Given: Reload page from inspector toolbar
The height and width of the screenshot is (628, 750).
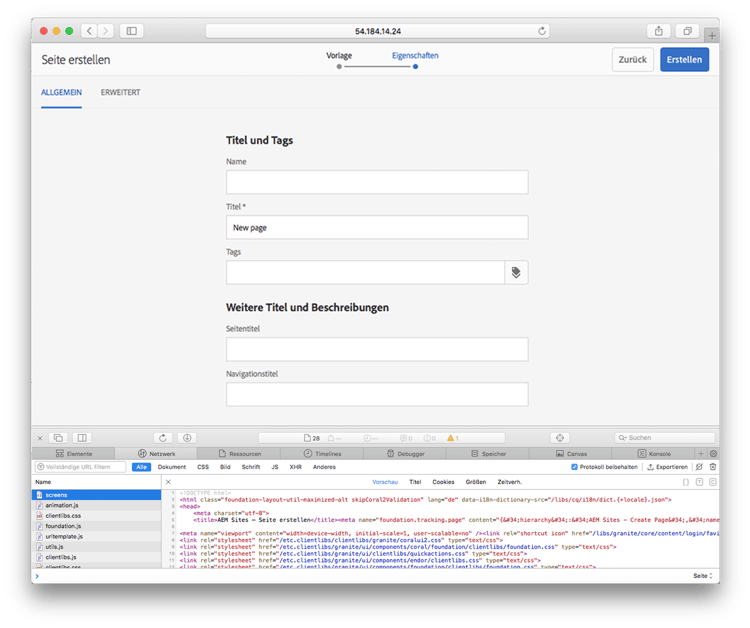Looking at the screenshot, I should click(163, 438).
